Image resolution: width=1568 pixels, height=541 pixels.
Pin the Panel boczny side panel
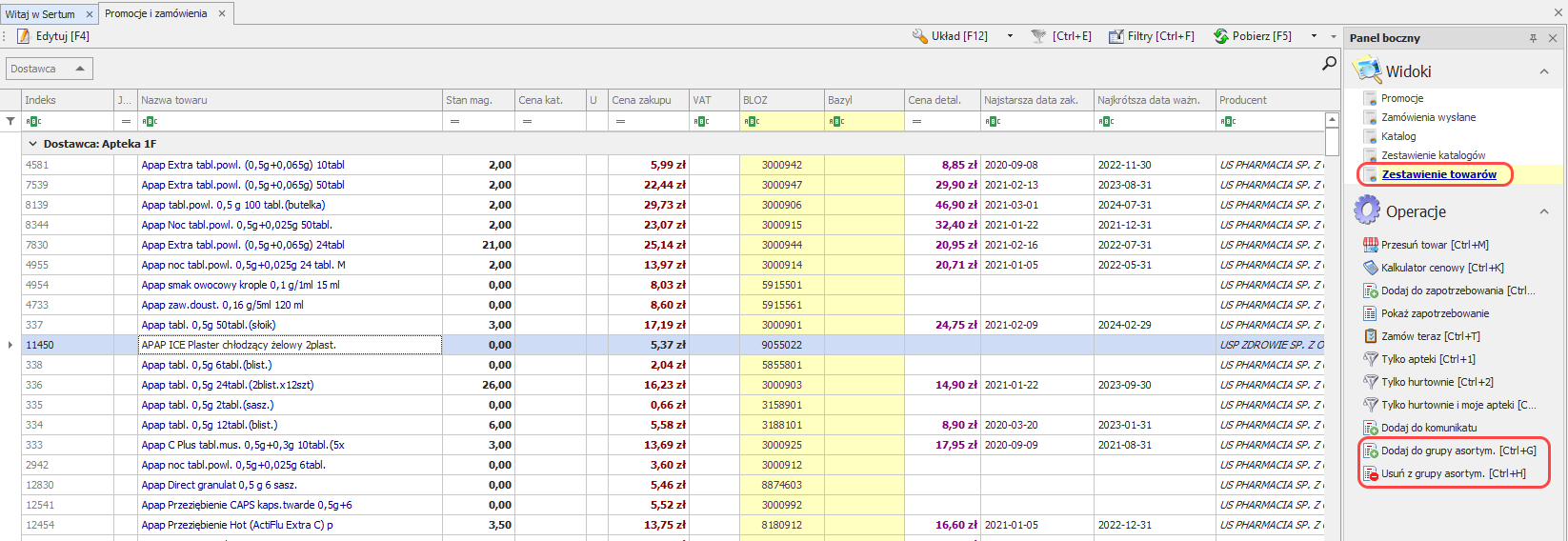click(1533, 38)
